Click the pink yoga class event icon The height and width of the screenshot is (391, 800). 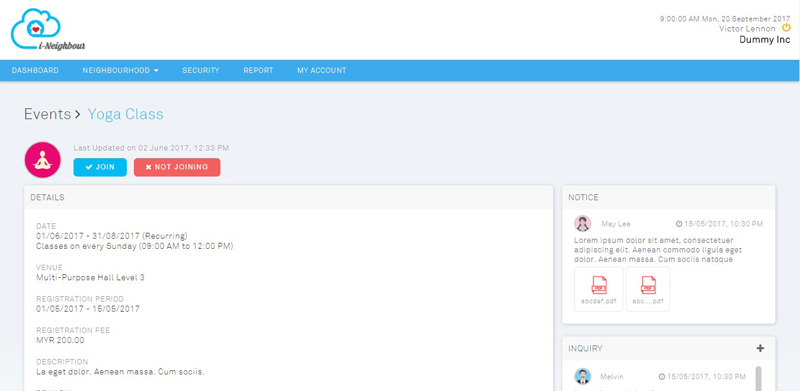43,160
